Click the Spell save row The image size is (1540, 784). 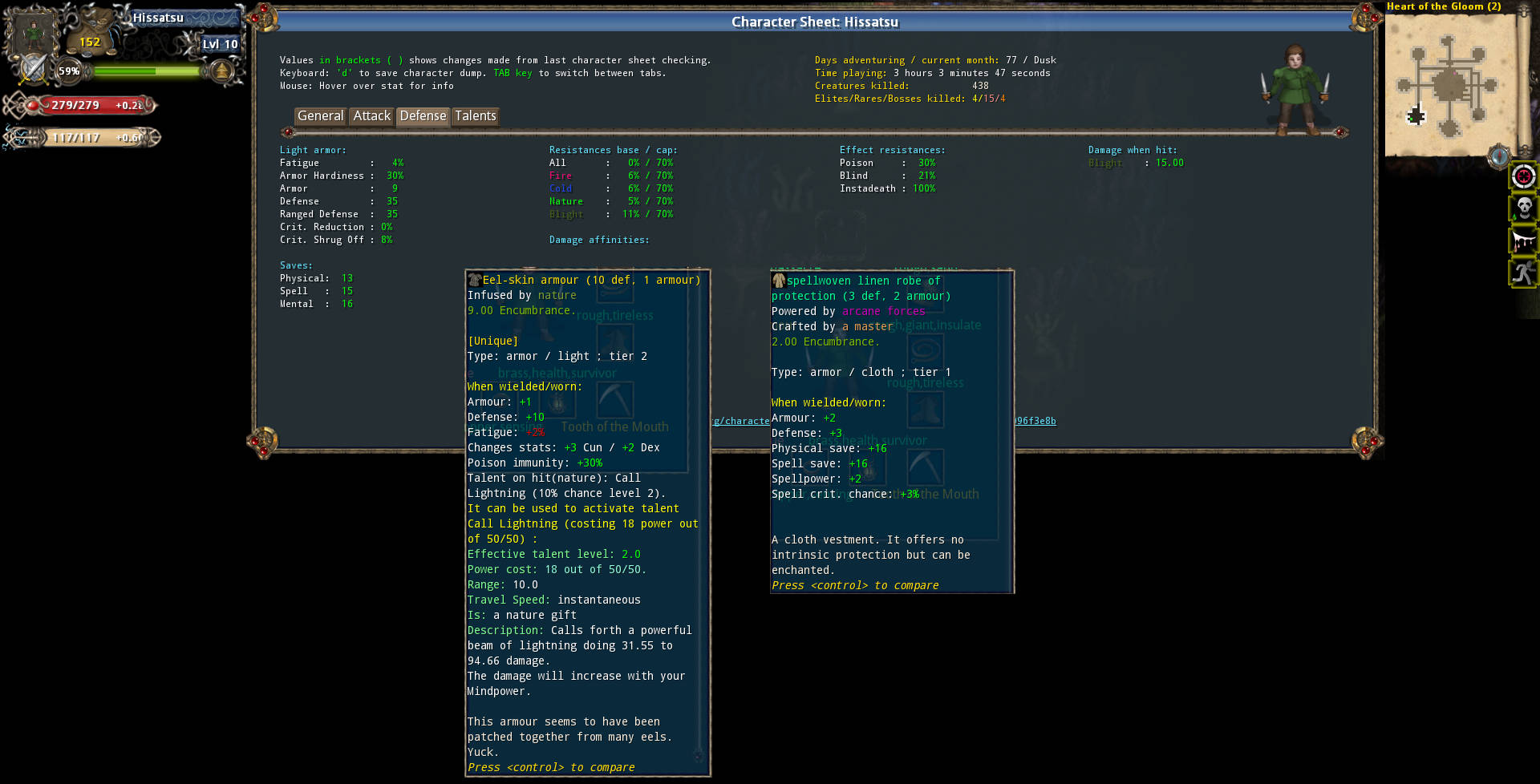pyautogui.click(x=316, y=291)
